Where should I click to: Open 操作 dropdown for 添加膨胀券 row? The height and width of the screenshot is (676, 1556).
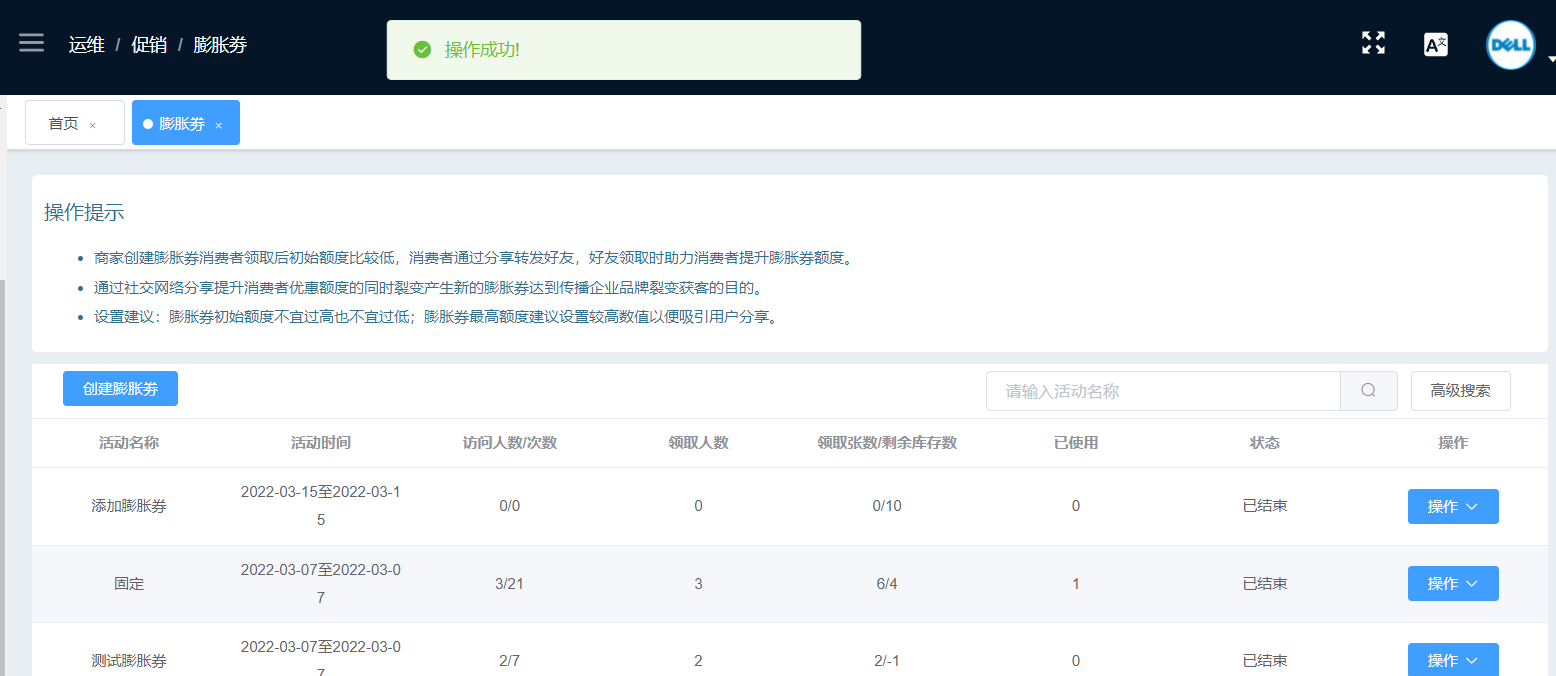1453,506
